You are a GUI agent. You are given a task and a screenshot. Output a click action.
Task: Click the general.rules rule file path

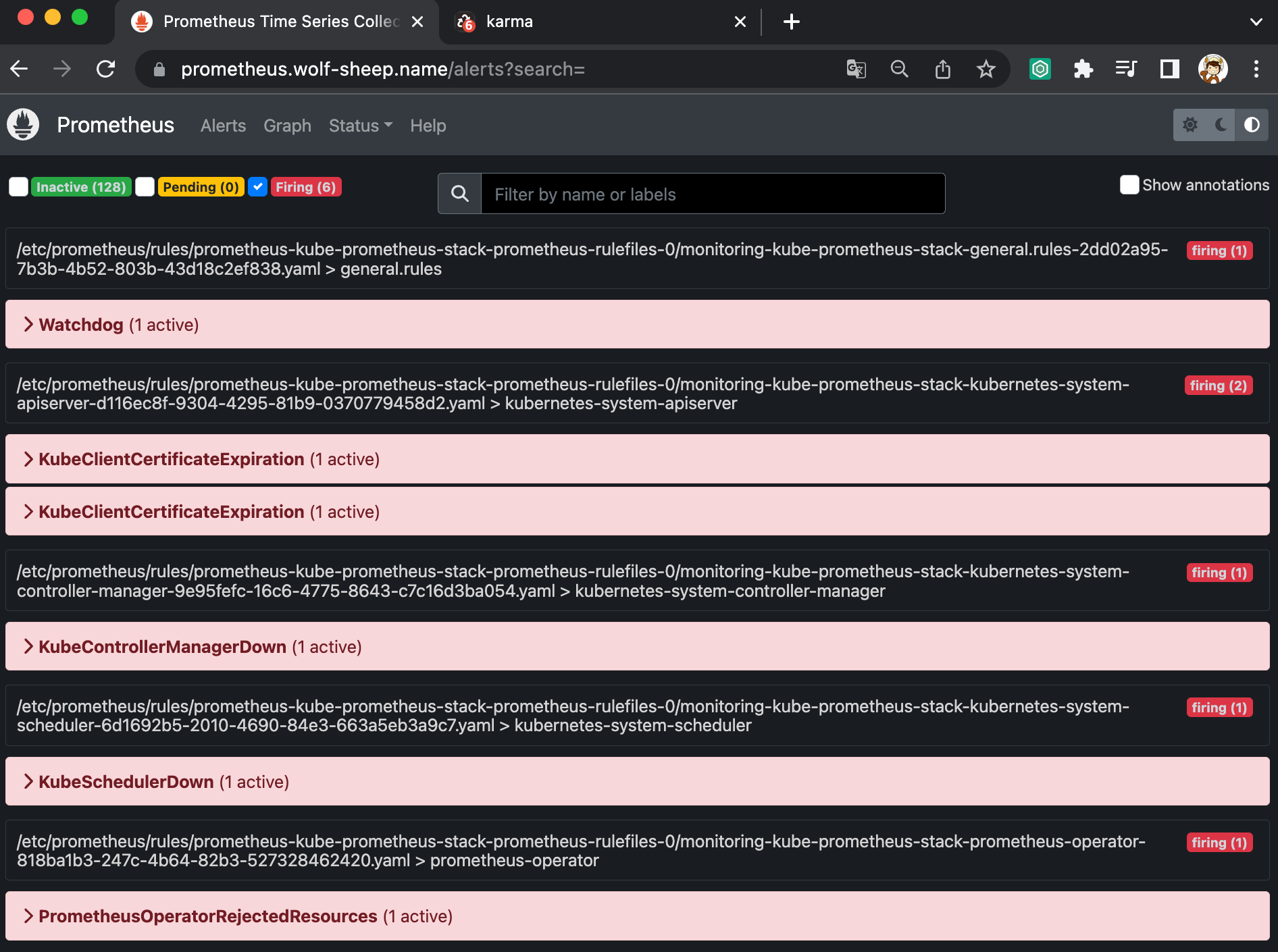point(592,259)
